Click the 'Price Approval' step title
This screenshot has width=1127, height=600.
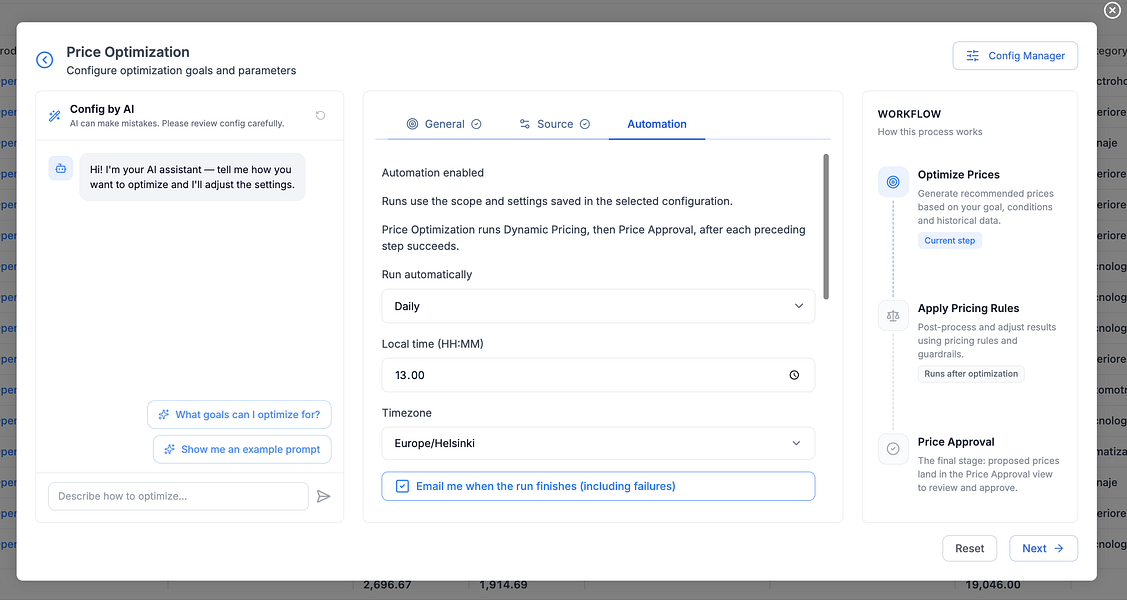coord(956,442)
